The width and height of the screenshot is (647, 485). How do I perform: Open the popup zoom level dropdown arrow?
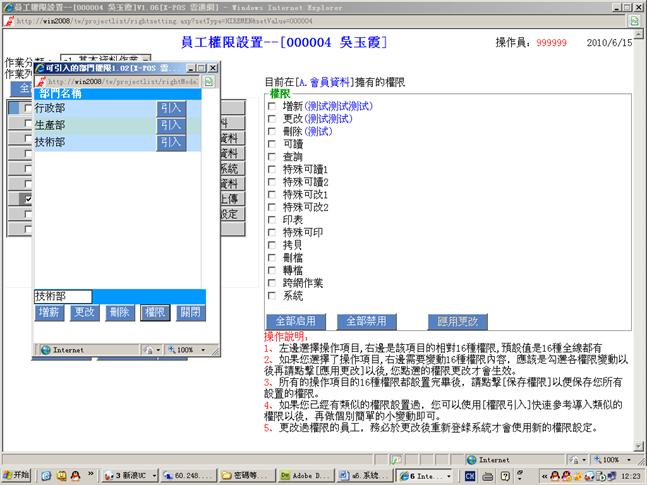coord(201,350)
